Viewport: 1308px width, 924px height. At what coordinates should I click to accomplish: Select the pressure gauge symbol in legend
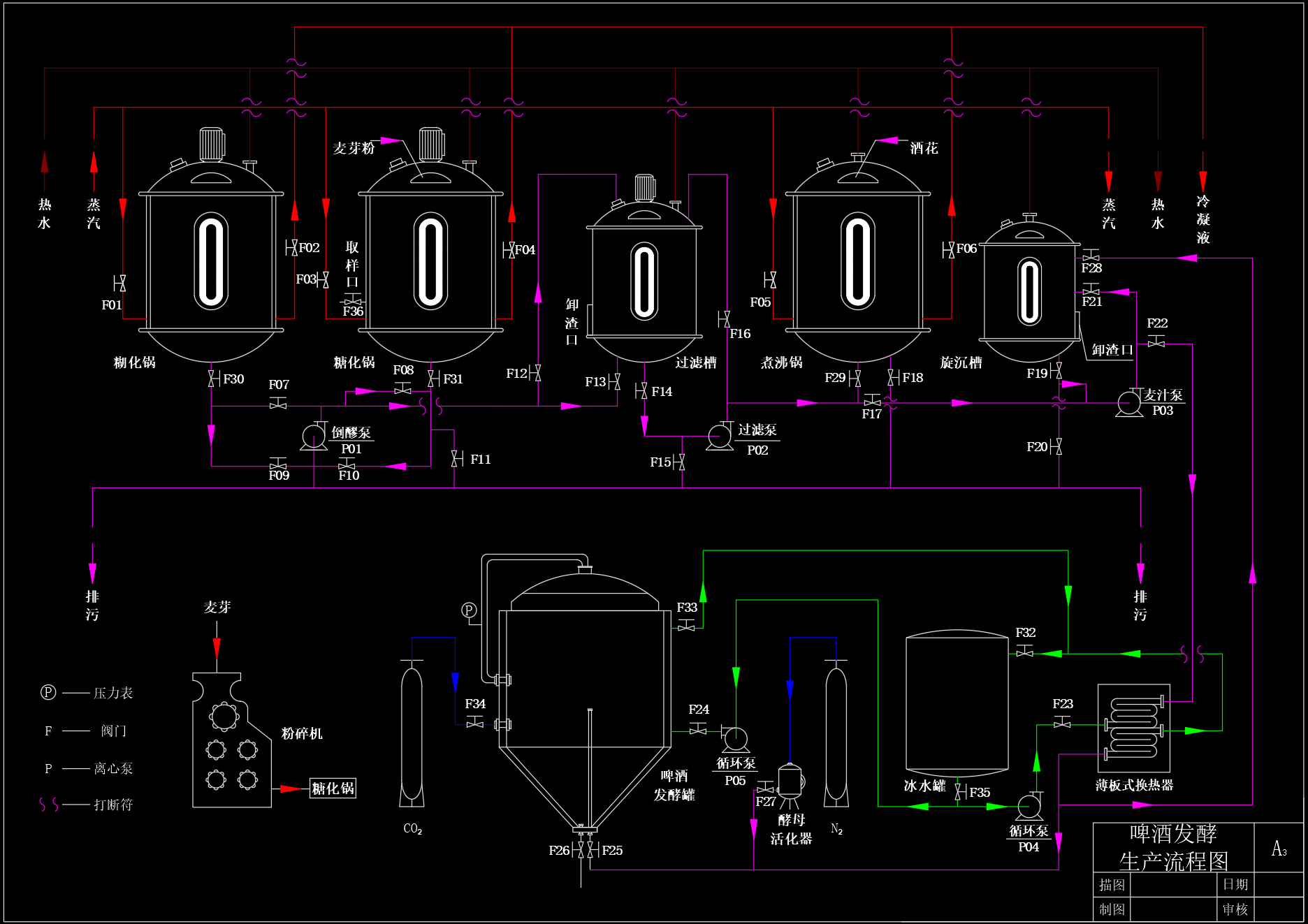(48, 692)
